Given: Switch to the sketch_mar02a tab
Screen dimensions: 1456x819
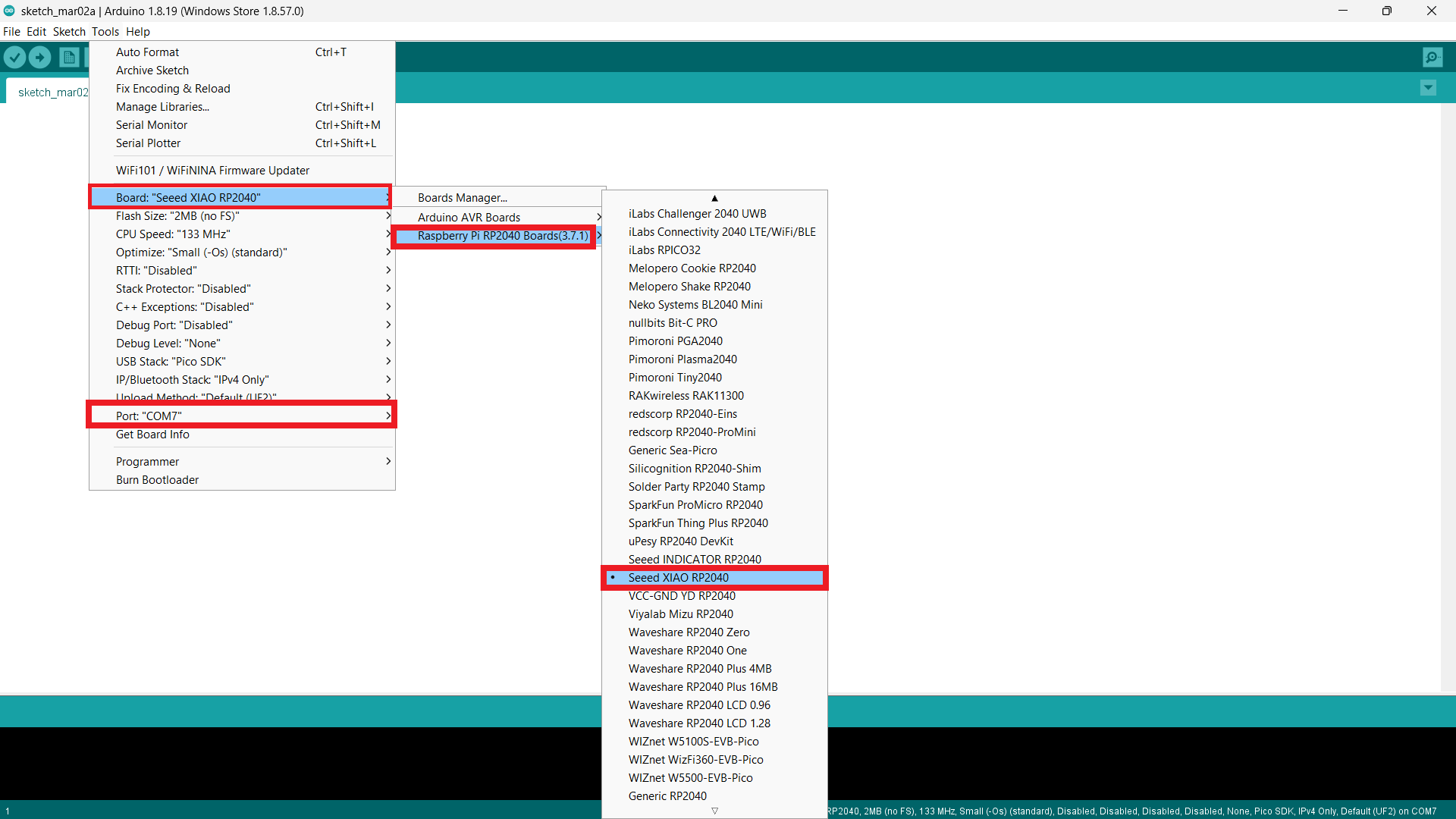Looking at the screenshot, I should 52,93.
